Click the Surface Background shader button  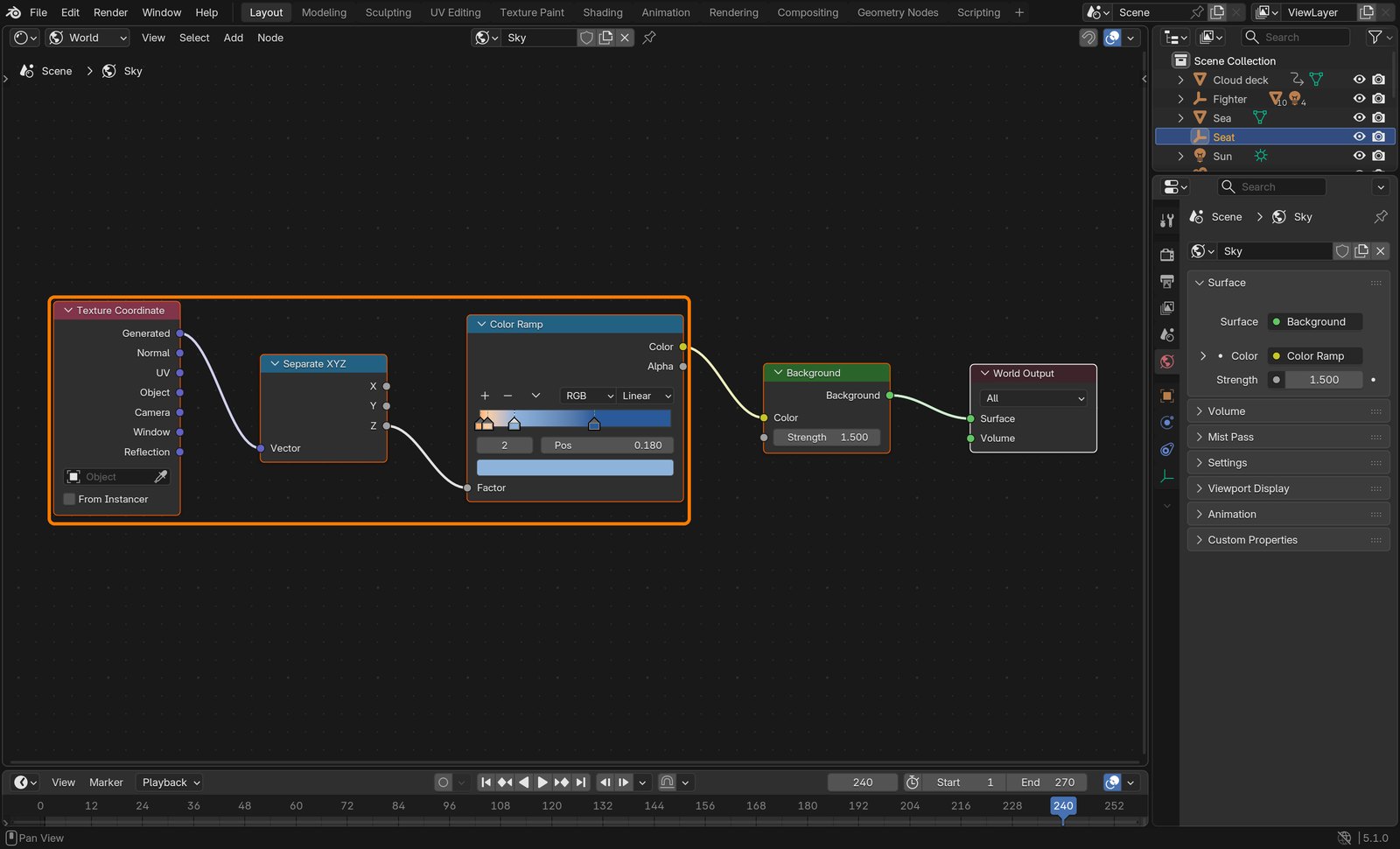pos(1315,322)
